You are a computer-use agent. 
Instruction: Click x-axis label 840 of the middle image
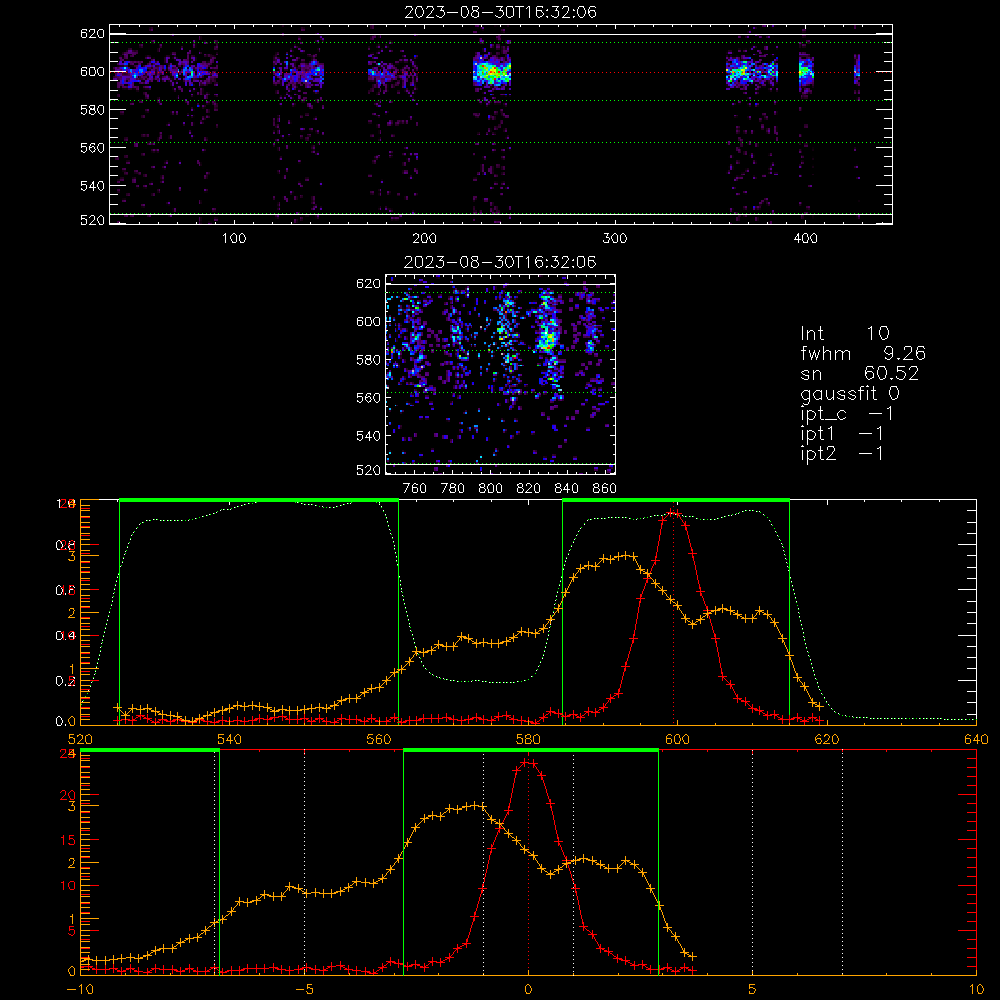566,489
